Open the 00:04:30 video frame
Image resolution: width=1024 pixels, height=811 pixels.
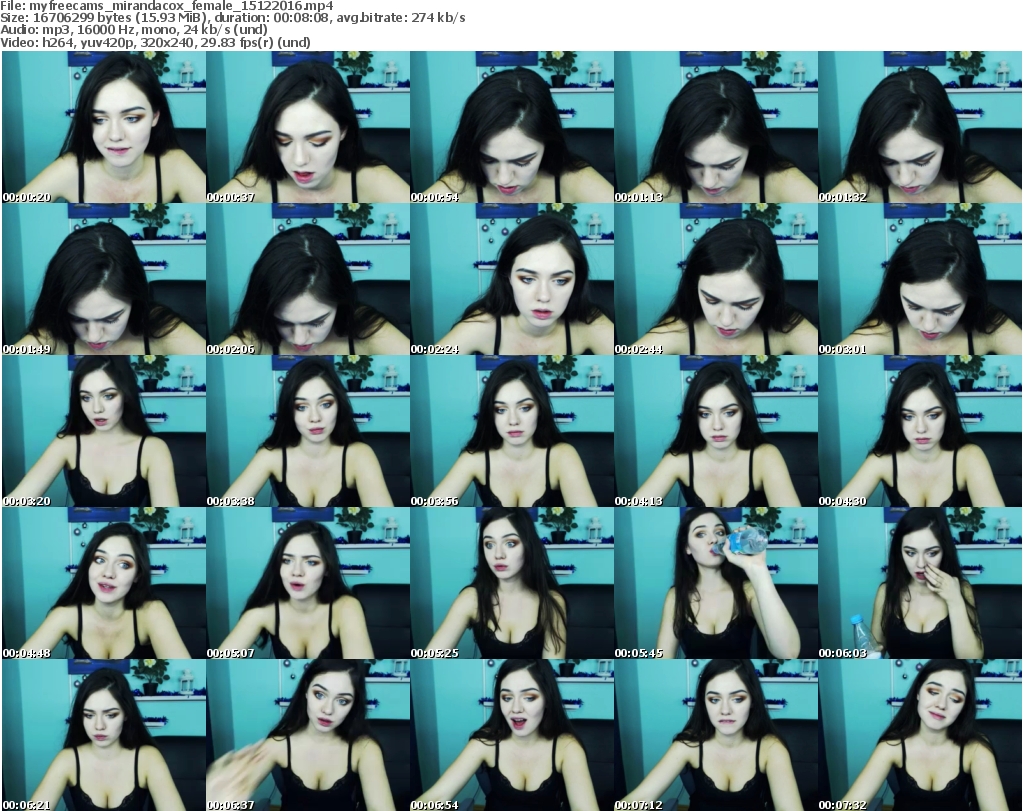920,431
